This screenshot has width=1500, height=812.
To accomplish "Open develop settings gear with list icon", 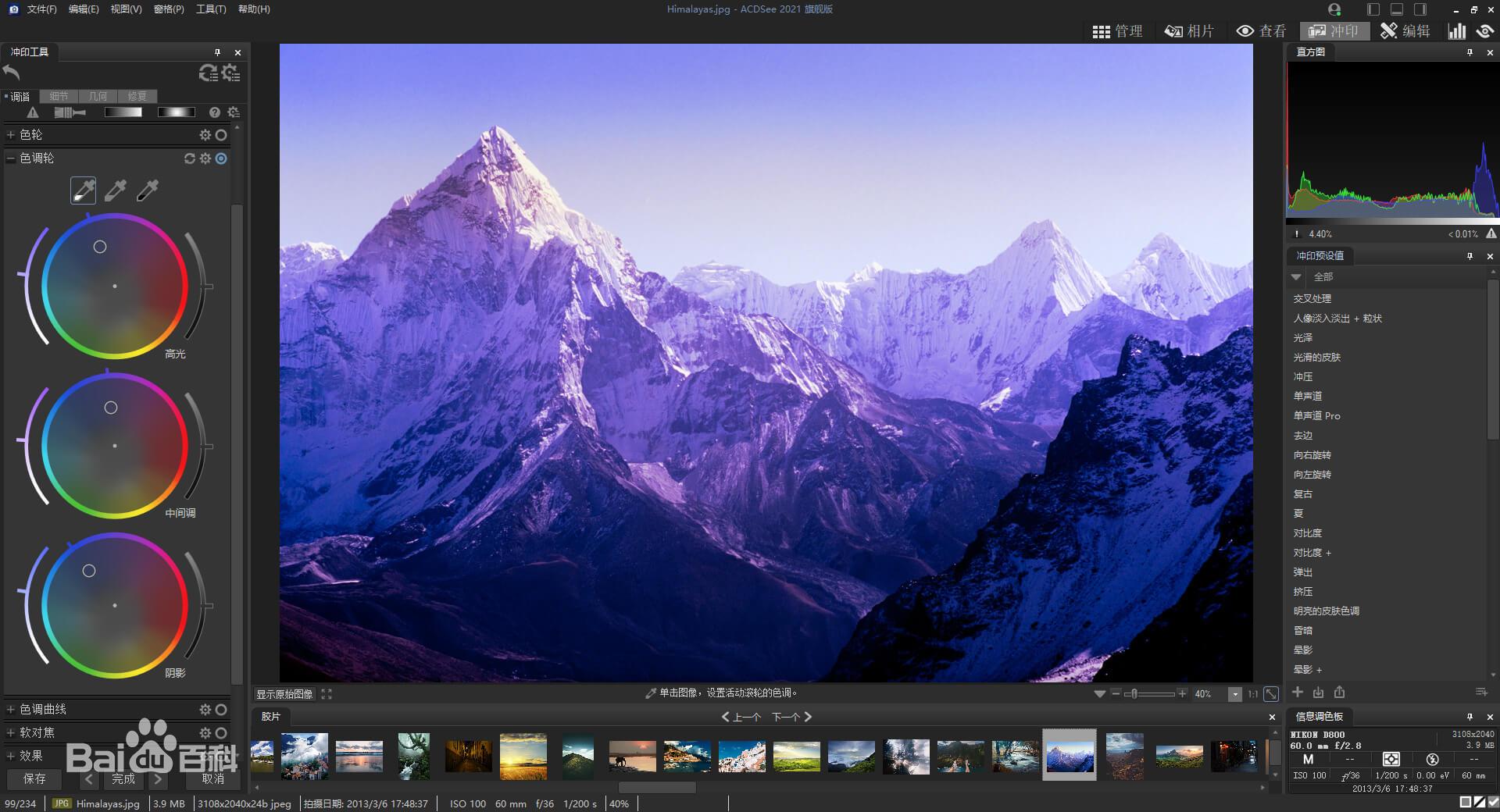I will click(230, 73).
